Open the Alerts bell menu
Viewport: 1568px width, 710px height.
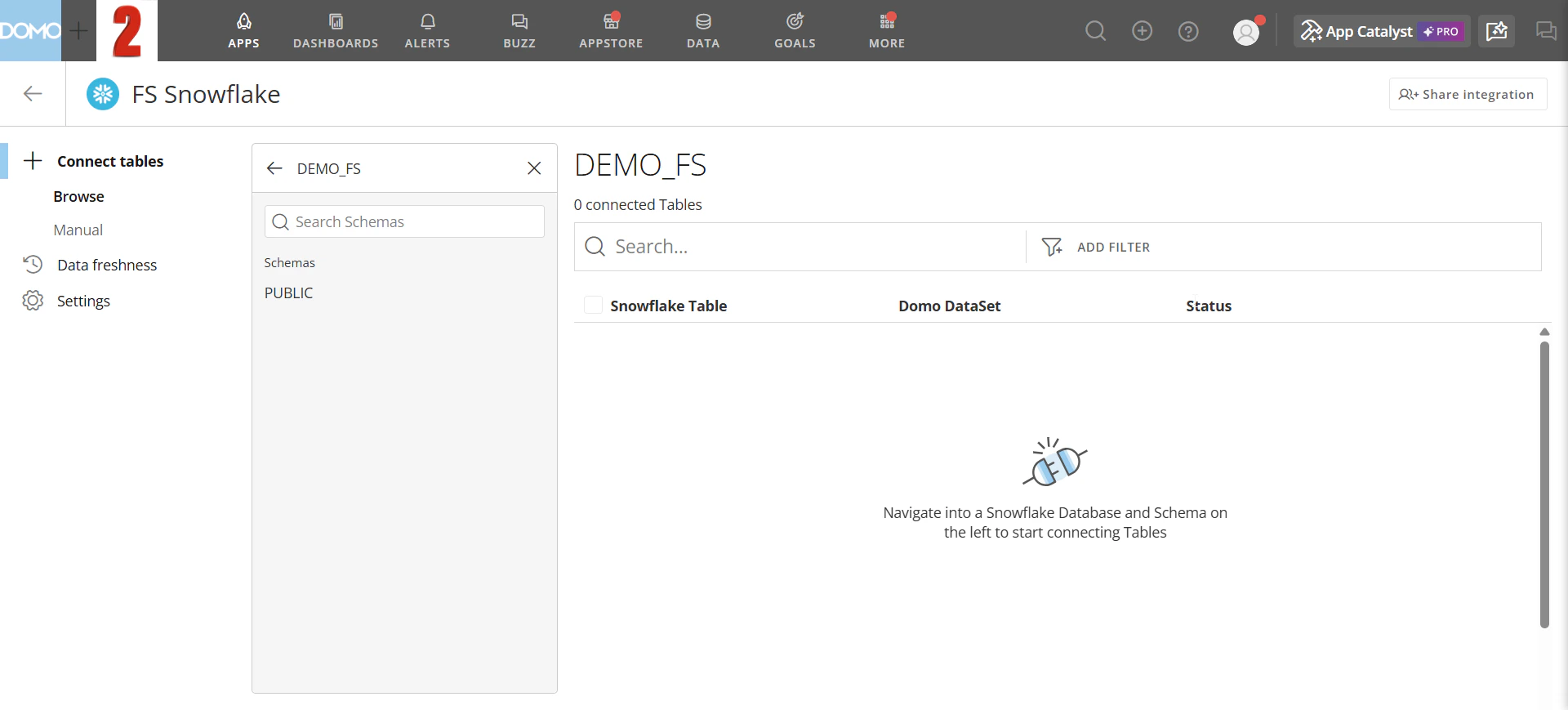pos(427,31)
